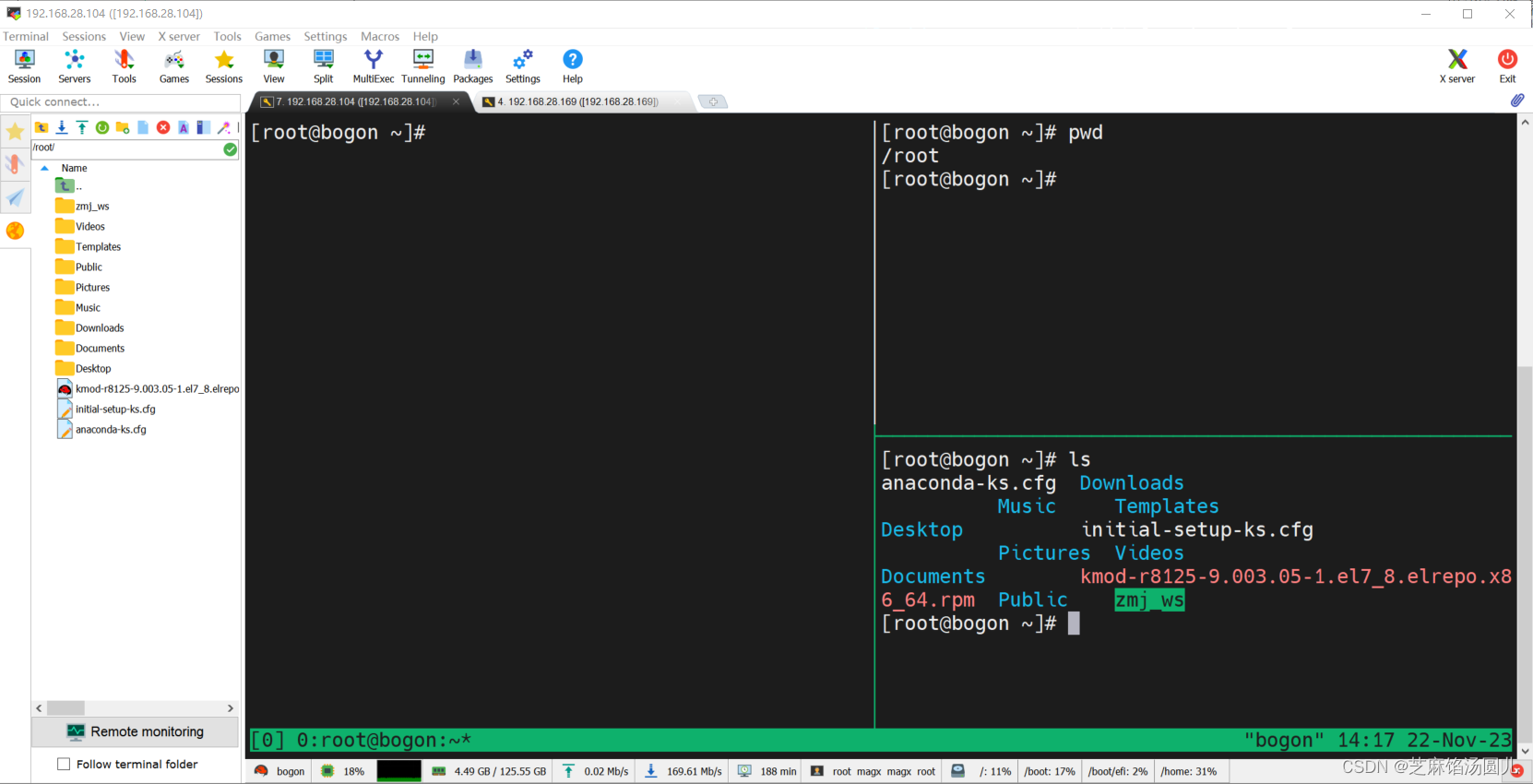Image resolution: width=1533 pixels, height=784 pixels.
Task: Open the Tunneling icon
Action: pos(423,66)
